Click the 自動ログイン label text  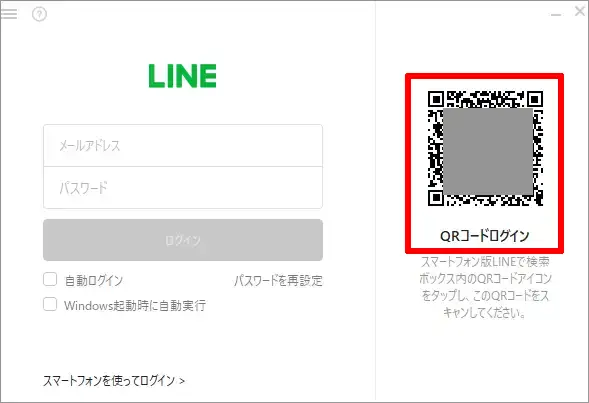tap(94, 281)
